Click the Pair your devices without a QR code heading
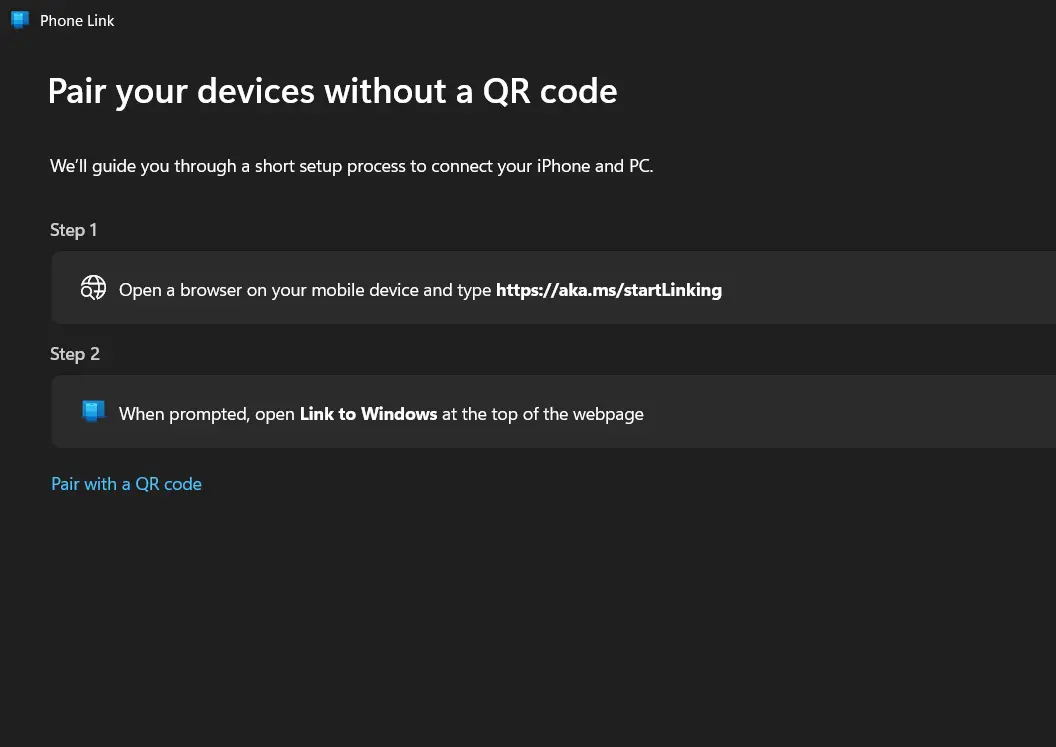 click(332, 92)
